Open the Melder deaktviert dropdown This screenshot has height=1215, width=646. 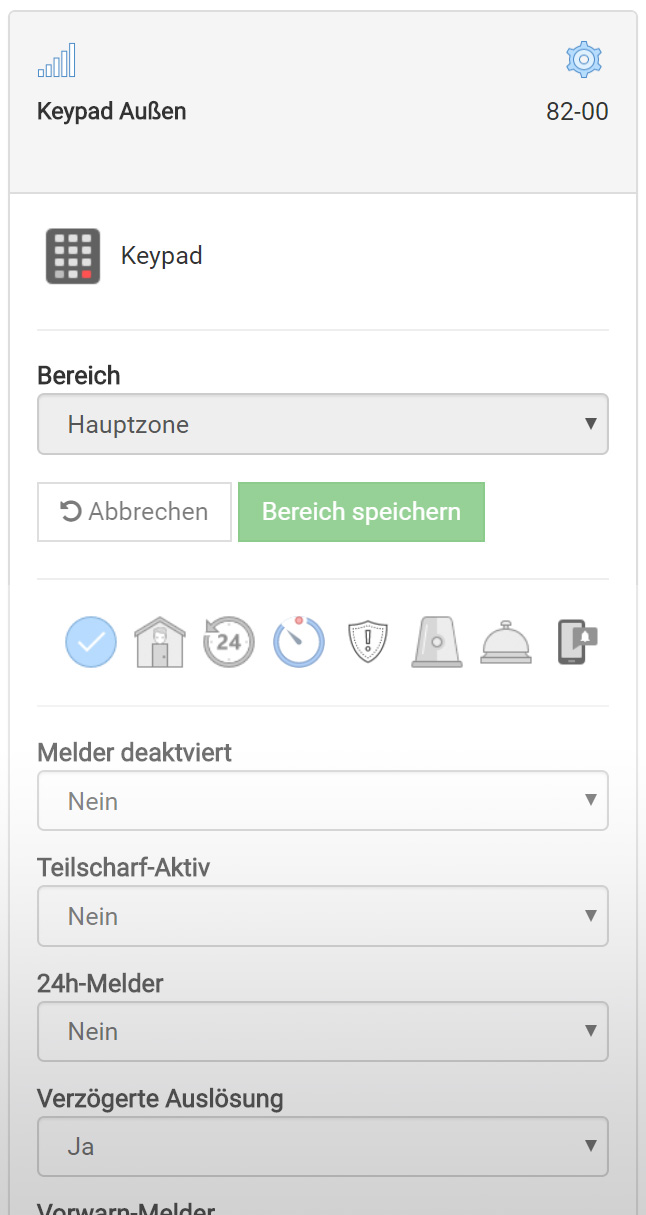click(322, 801)
